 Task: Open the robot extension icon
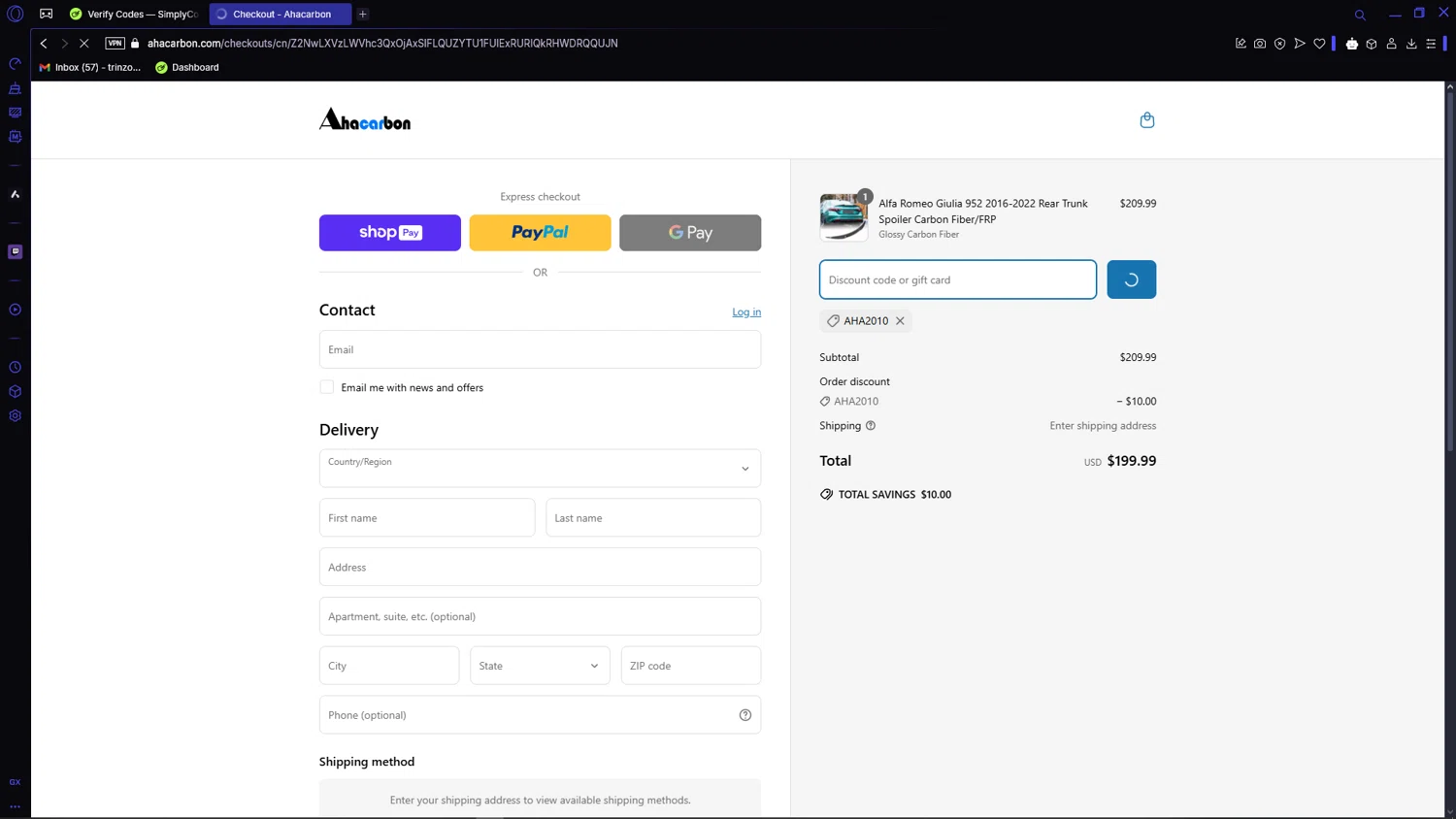(1352, 44)
